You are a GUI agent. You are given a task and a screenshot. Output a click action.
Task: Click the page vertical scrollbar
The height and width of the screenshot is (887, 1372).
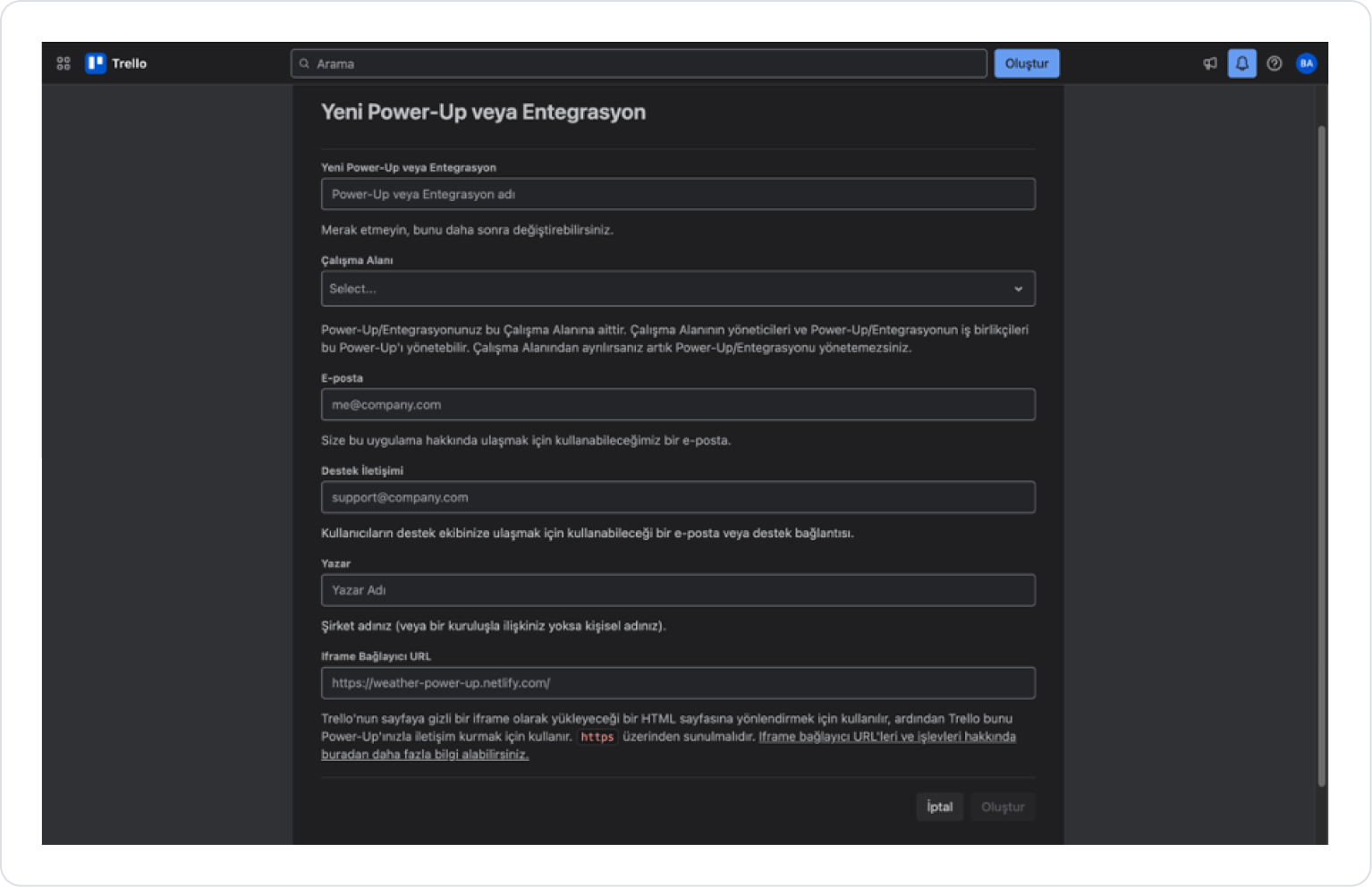coord(1321,456)
